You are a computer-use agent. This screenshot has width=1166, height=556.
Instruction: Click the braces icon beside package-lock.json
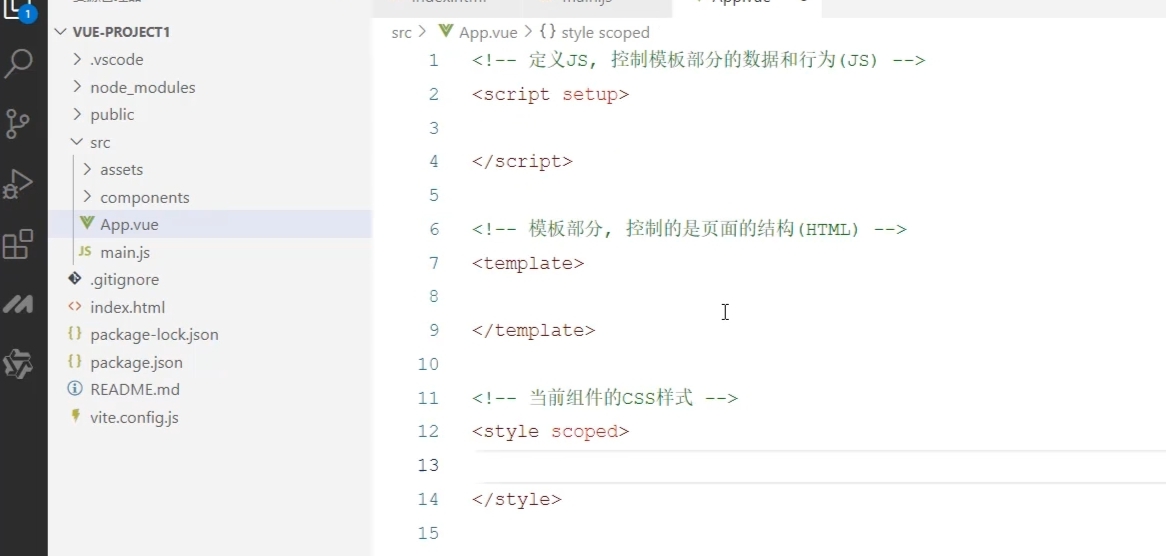(x=74, y=334)
